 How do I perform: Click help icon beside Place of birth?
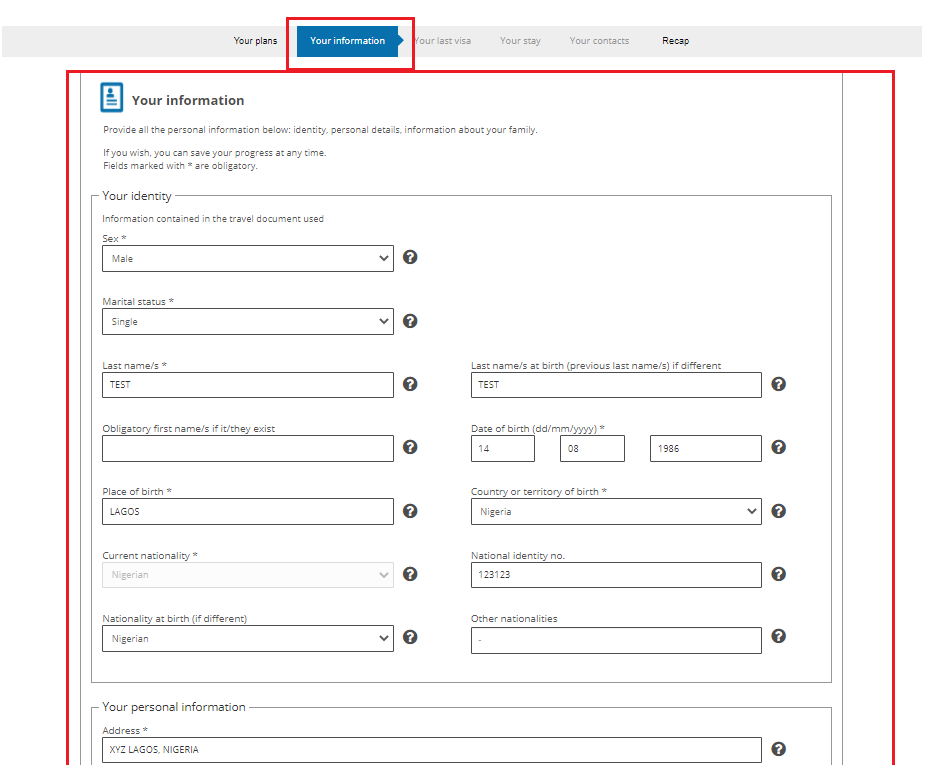click(x=410, y=511)
